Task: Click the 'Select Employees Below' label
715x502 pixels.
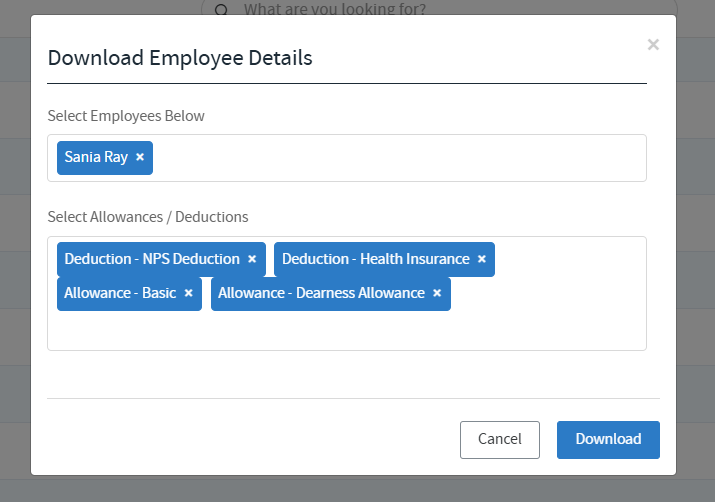Action: click(126, 116)
